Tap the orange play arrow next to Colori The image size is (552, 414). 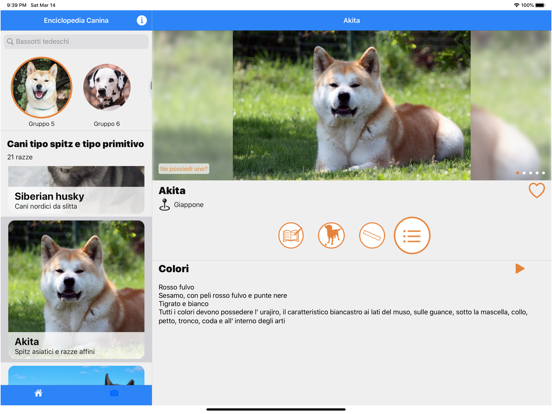pyautogui.click(x=520, y=269)
